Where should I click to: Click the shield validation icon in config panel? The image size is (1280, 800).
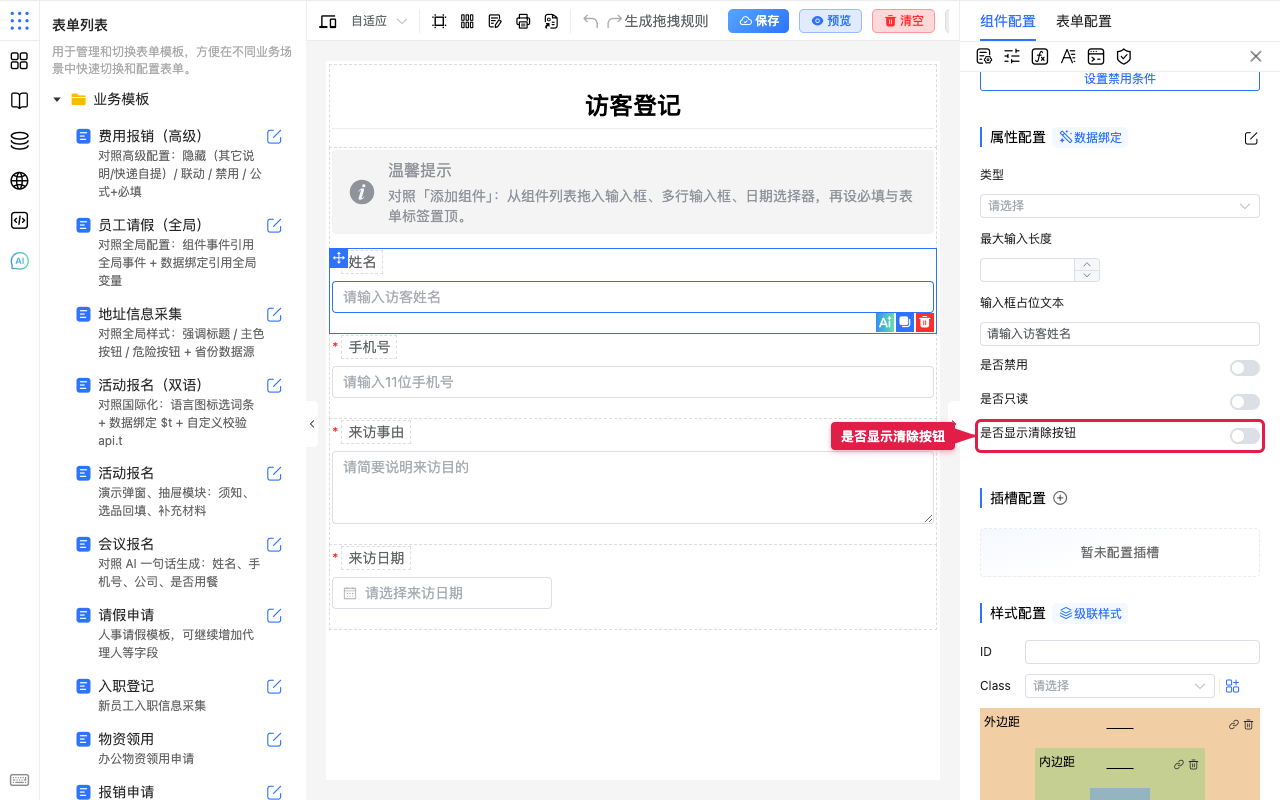coord(1124,57)
